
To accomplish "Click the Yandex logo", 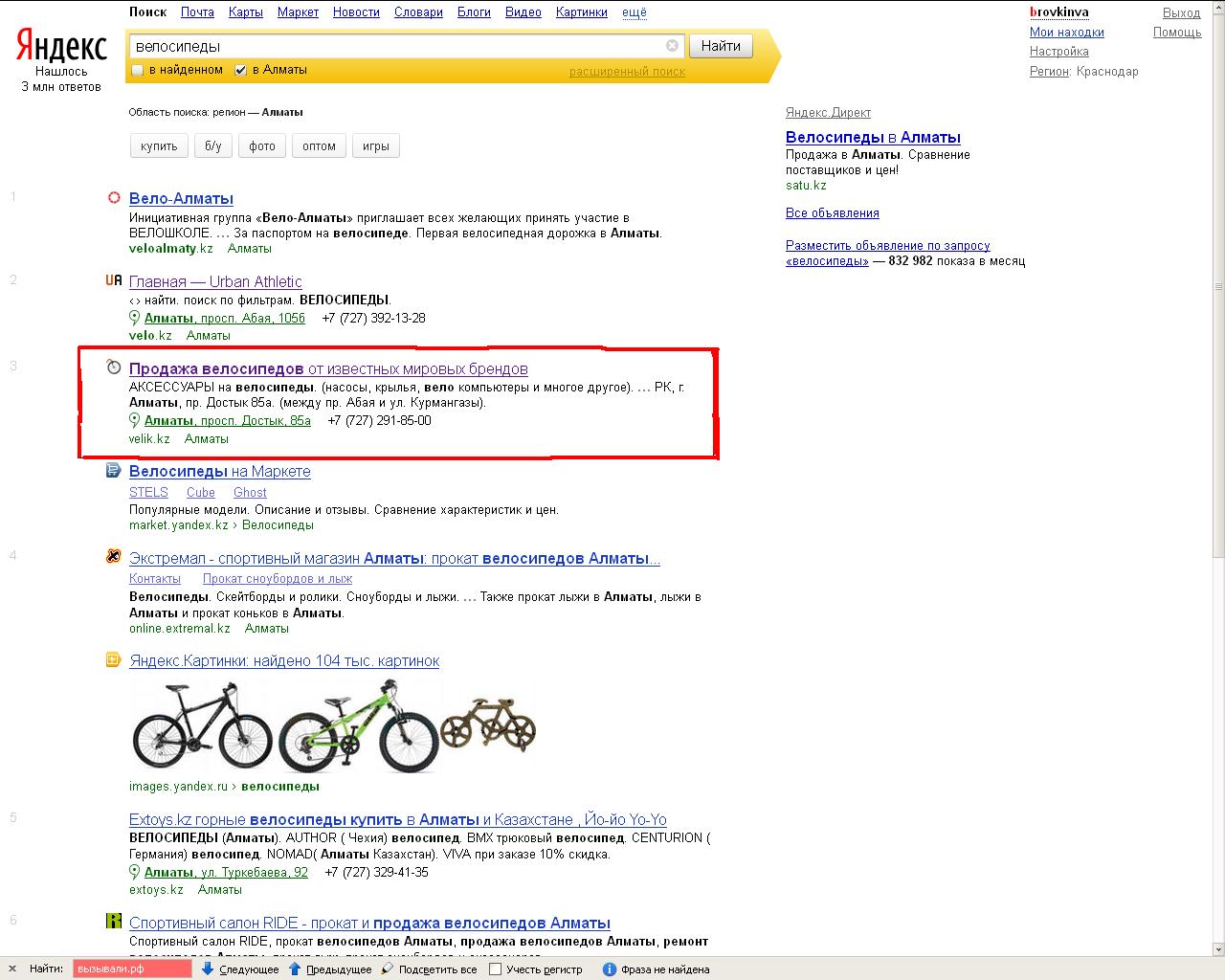I will point(60,46).
